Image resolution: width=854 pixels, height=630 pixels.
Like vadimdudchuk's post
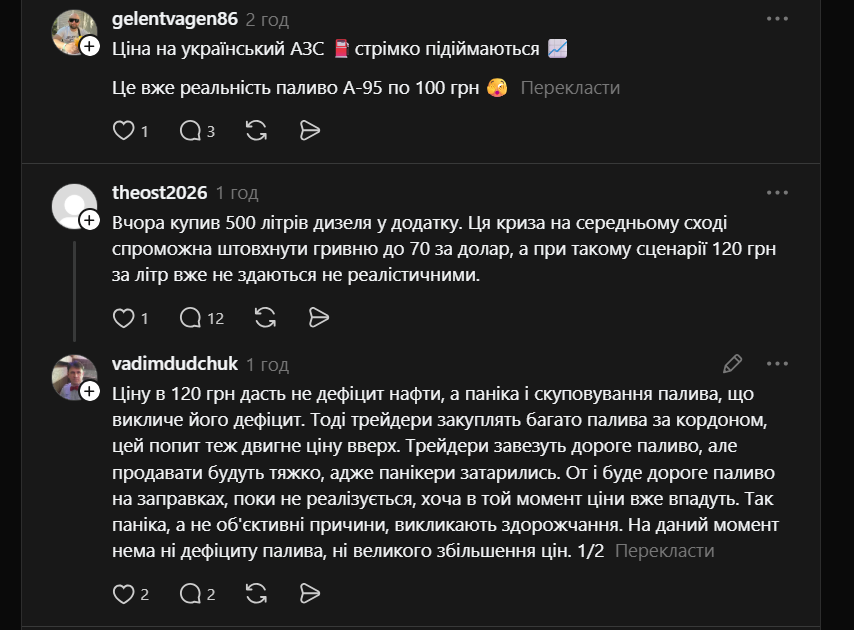(123, 594)
